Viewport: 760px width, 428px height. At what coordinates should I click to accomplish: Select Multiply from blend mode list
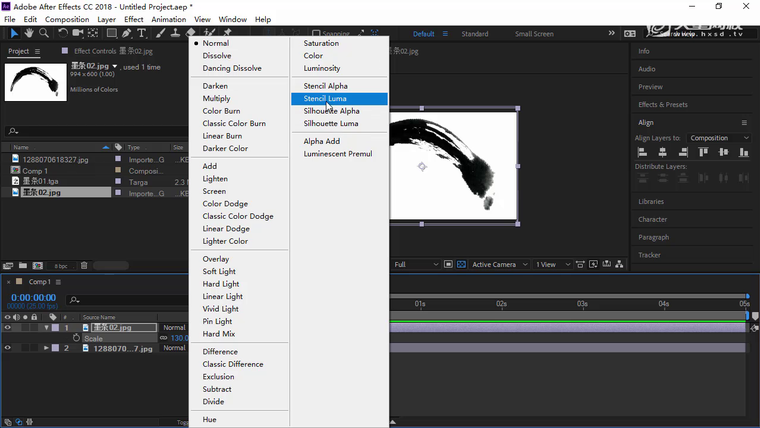216,99
